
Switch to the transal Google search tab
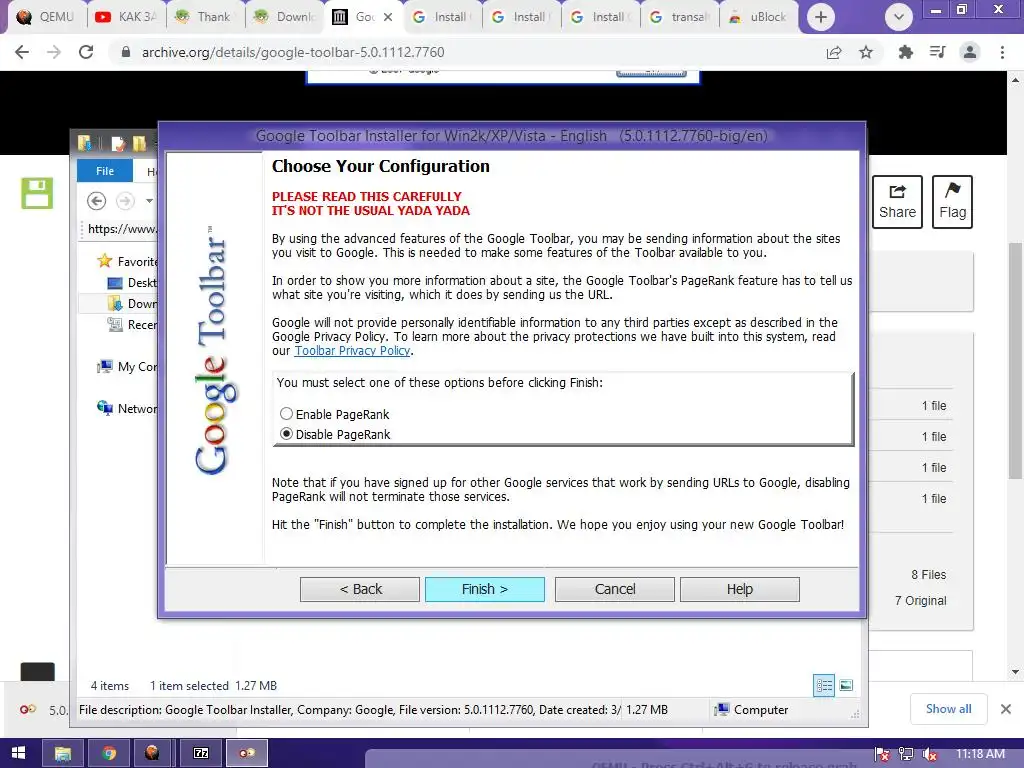tap(680, 17)
